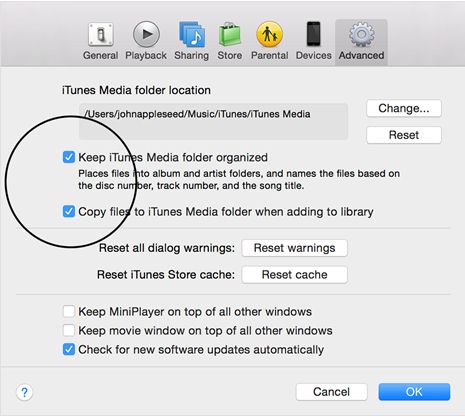Open help with the question mark
The width and height of the screenshot is (465, 416).
pyautogui.click(x=24, y=392)
